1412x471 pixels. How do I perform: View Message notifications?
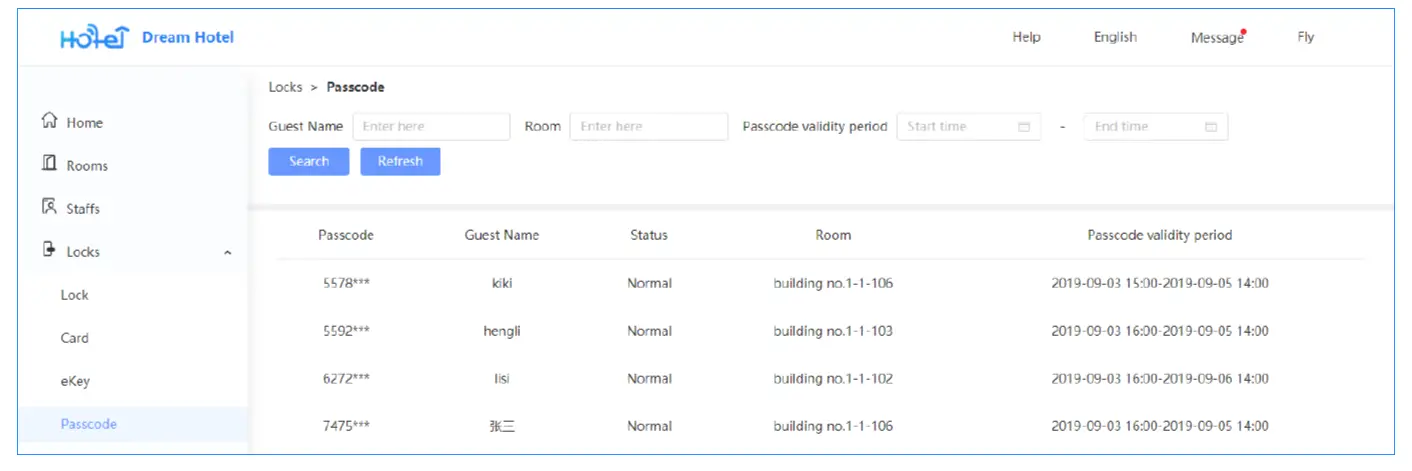tap(1217, 38)
